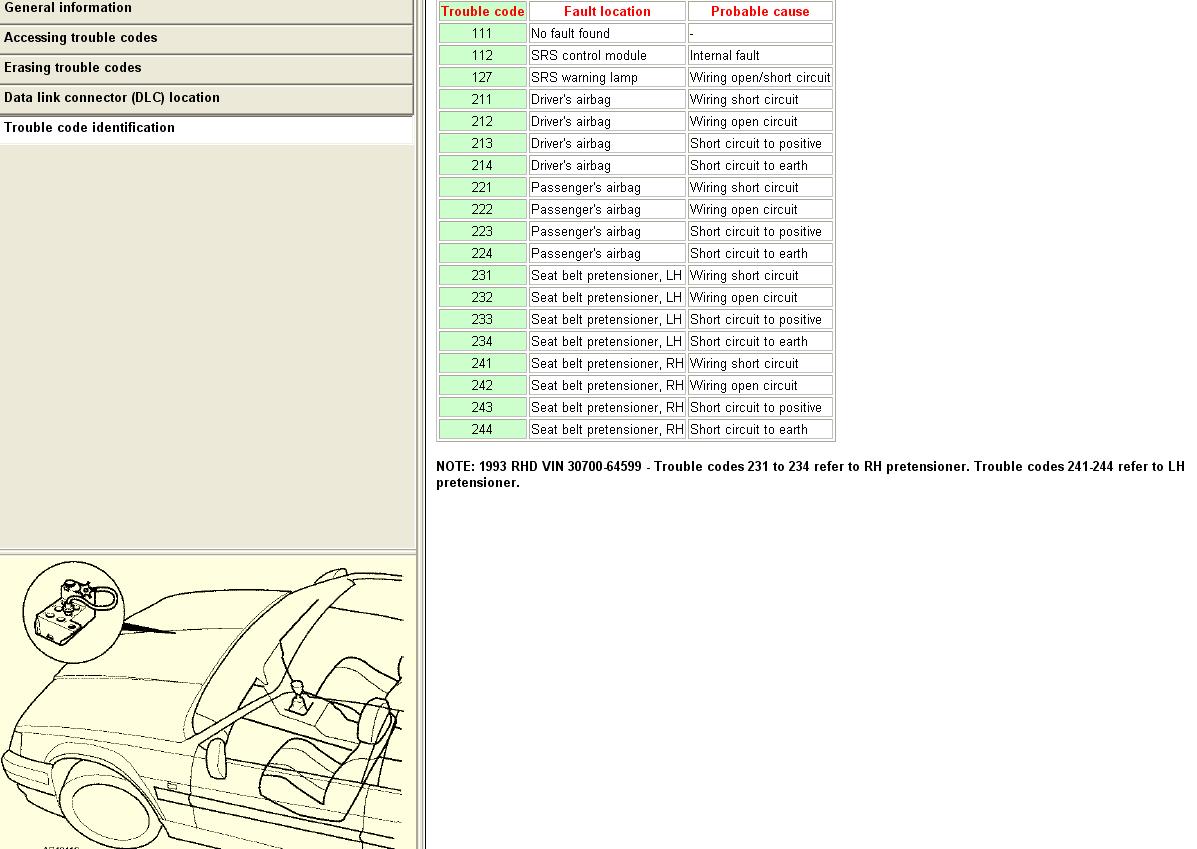The image size is (1197, 849).
Task: Select Accessing trouble codes in sidebar
Action: click(81, 38)
